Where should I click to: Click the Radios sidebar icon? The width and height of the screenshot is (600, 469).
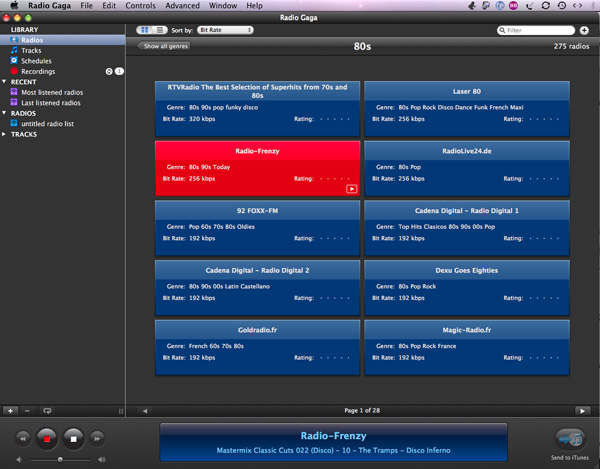tap(14, 40)
